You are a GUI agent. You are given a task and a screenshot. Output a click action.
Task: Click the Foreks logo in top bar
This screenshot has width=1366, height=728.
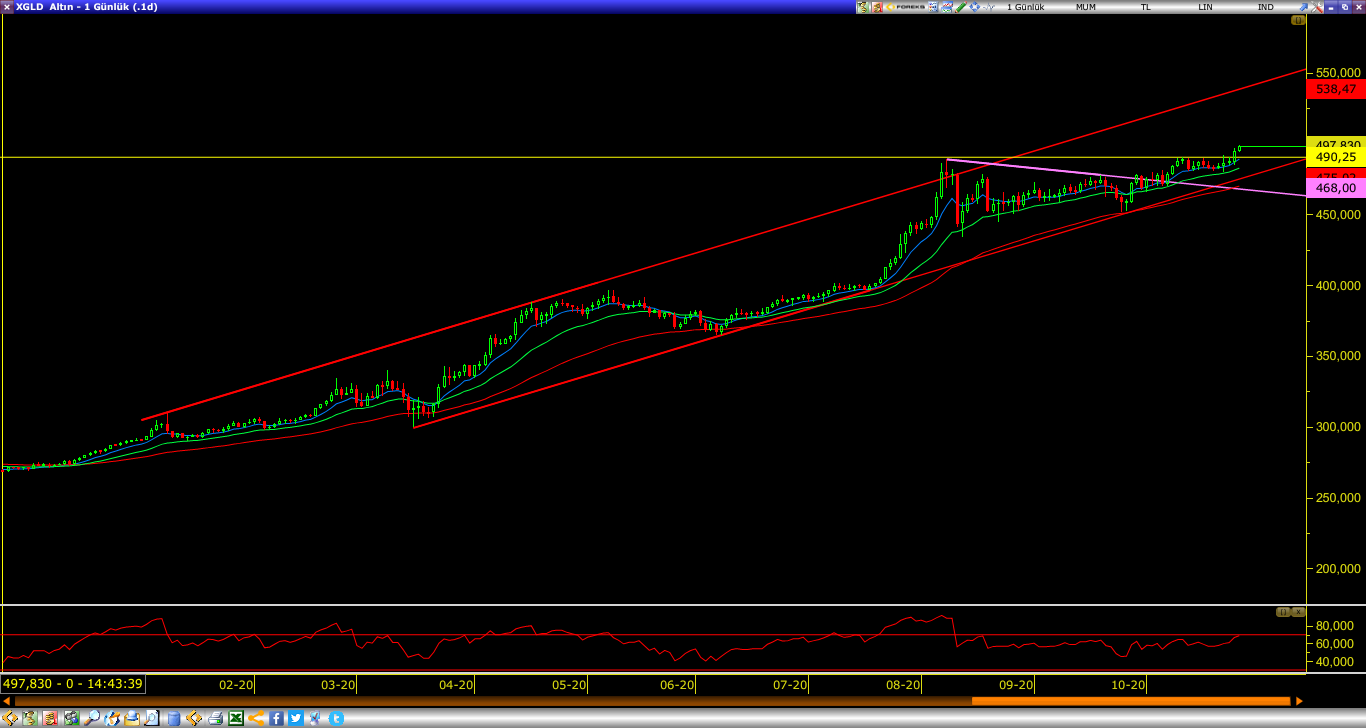[x=905, y=7]
